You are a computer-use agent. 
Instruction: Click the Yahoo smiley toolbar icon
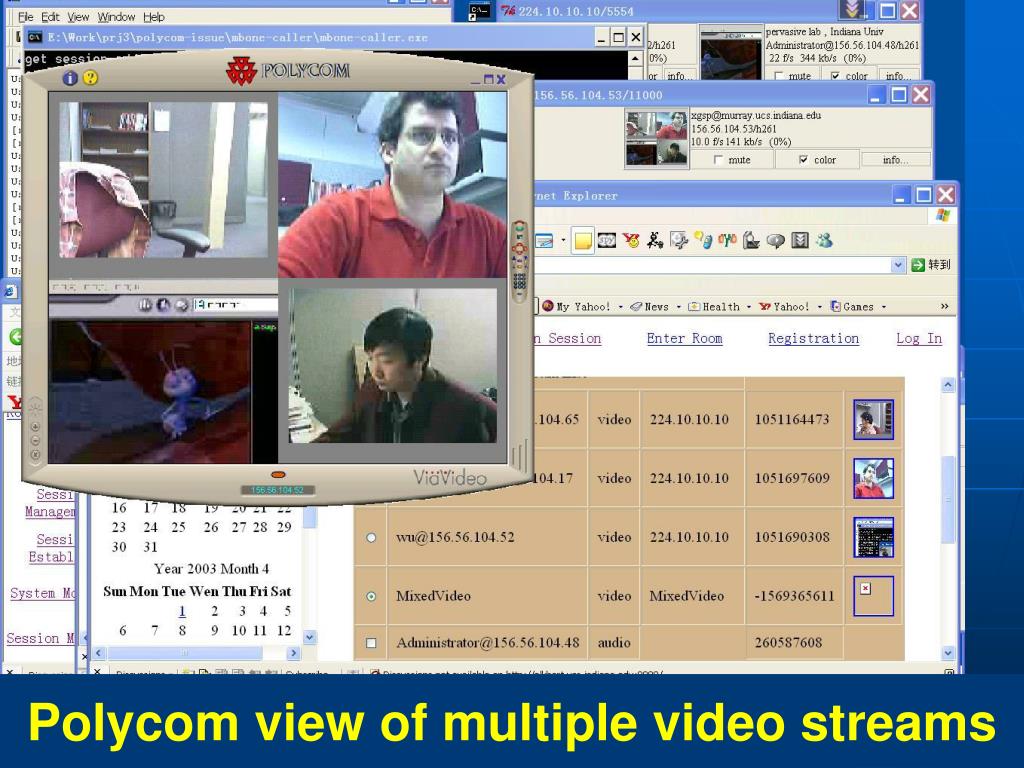coord(631,241)
